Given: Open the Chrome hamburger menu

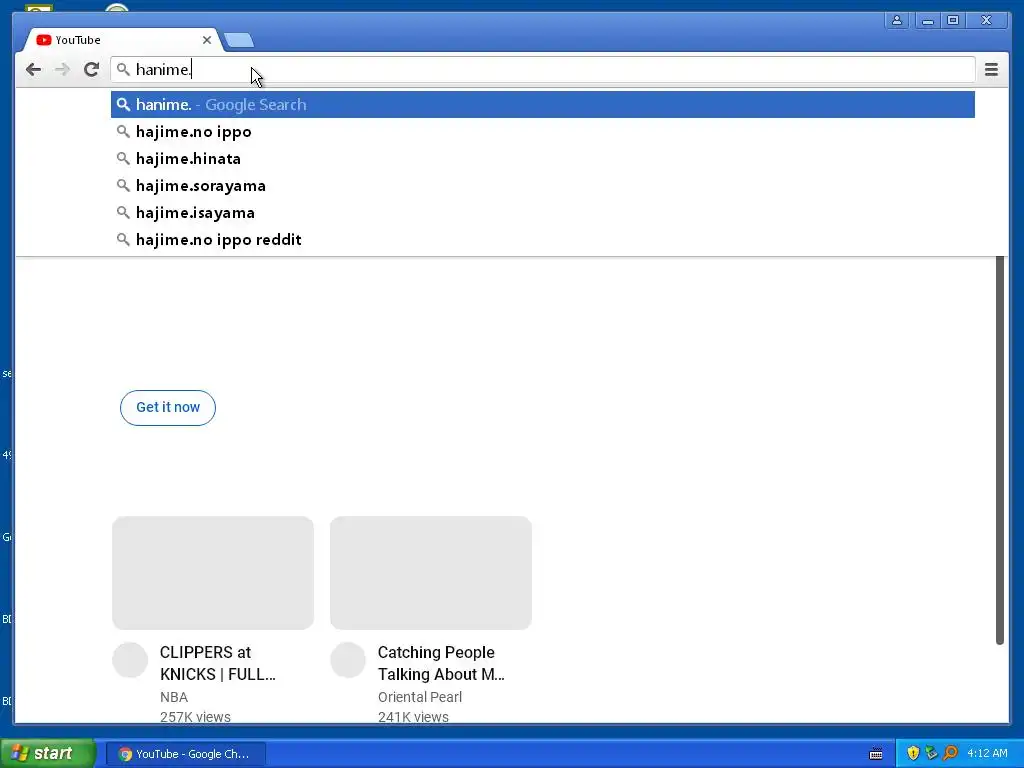Looking at the screenshot, I should tap(991, 69).
